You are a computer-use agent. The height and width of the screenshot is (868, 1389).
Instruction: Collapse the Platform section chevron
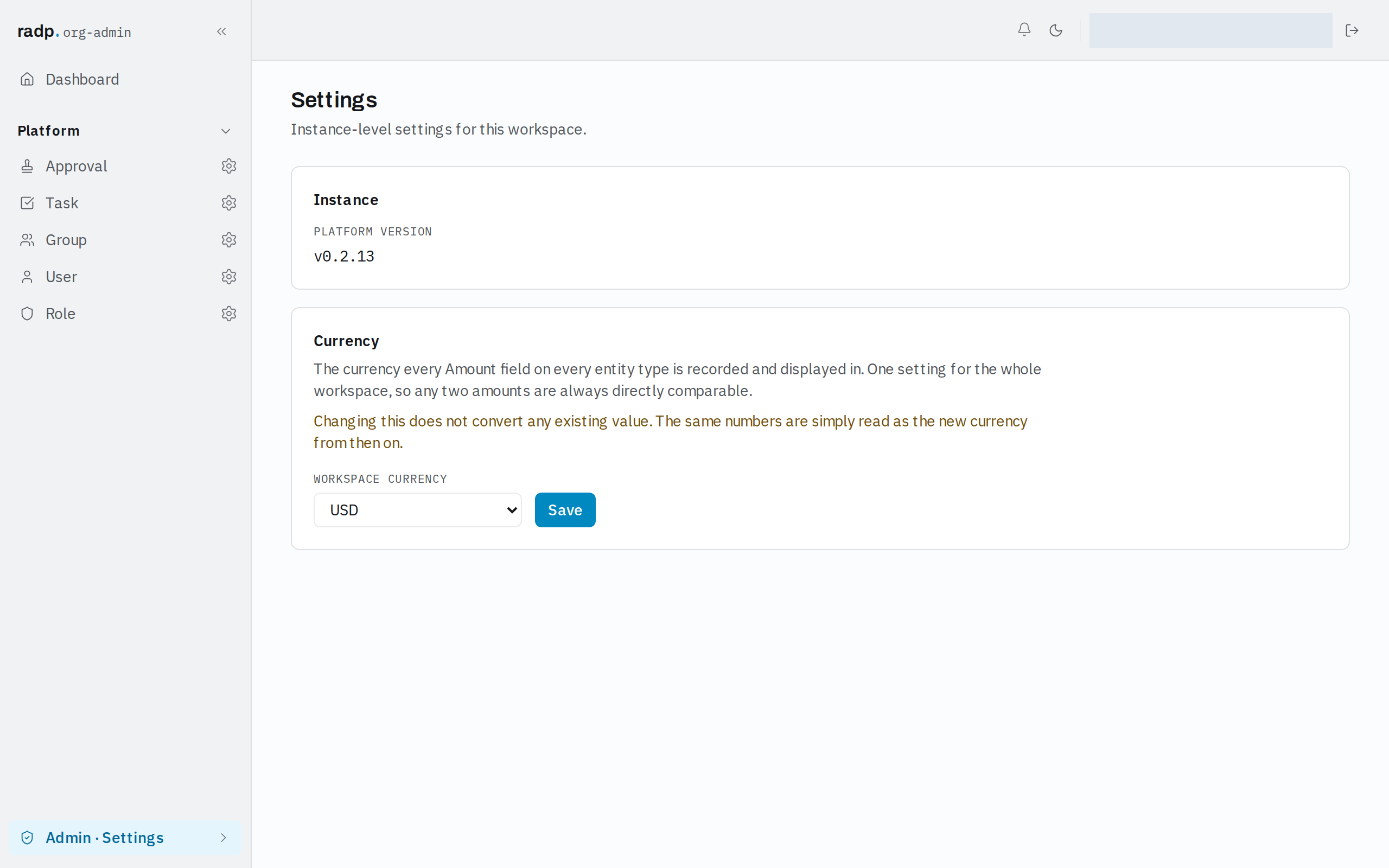click(226, 131)
